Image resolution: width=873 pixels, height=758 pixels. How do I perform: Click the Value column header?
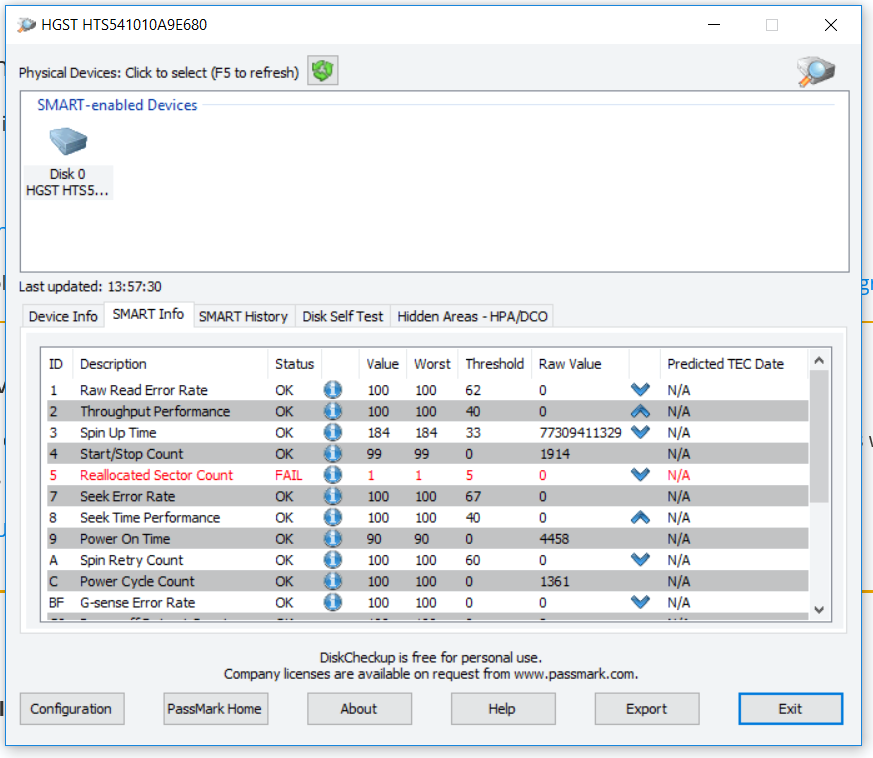(382, 364)
